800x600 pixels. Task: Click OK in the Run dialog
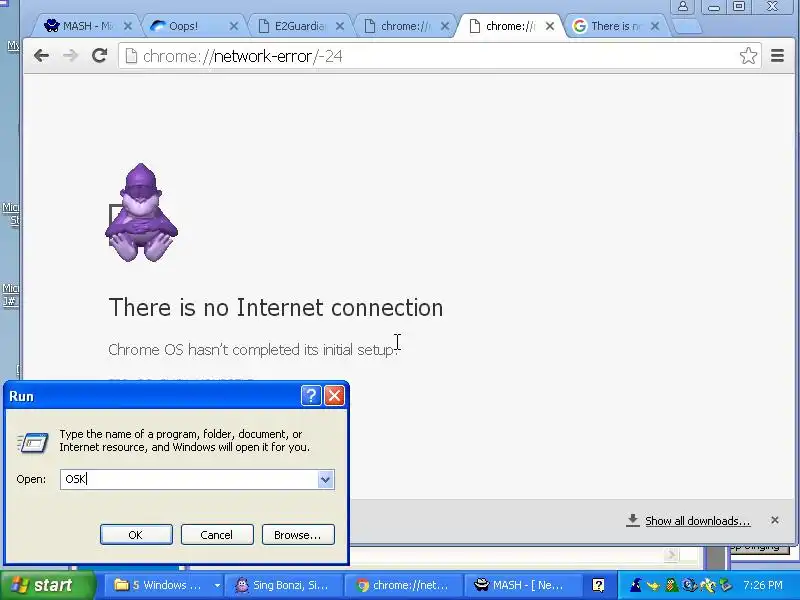(x=136, y=535)
